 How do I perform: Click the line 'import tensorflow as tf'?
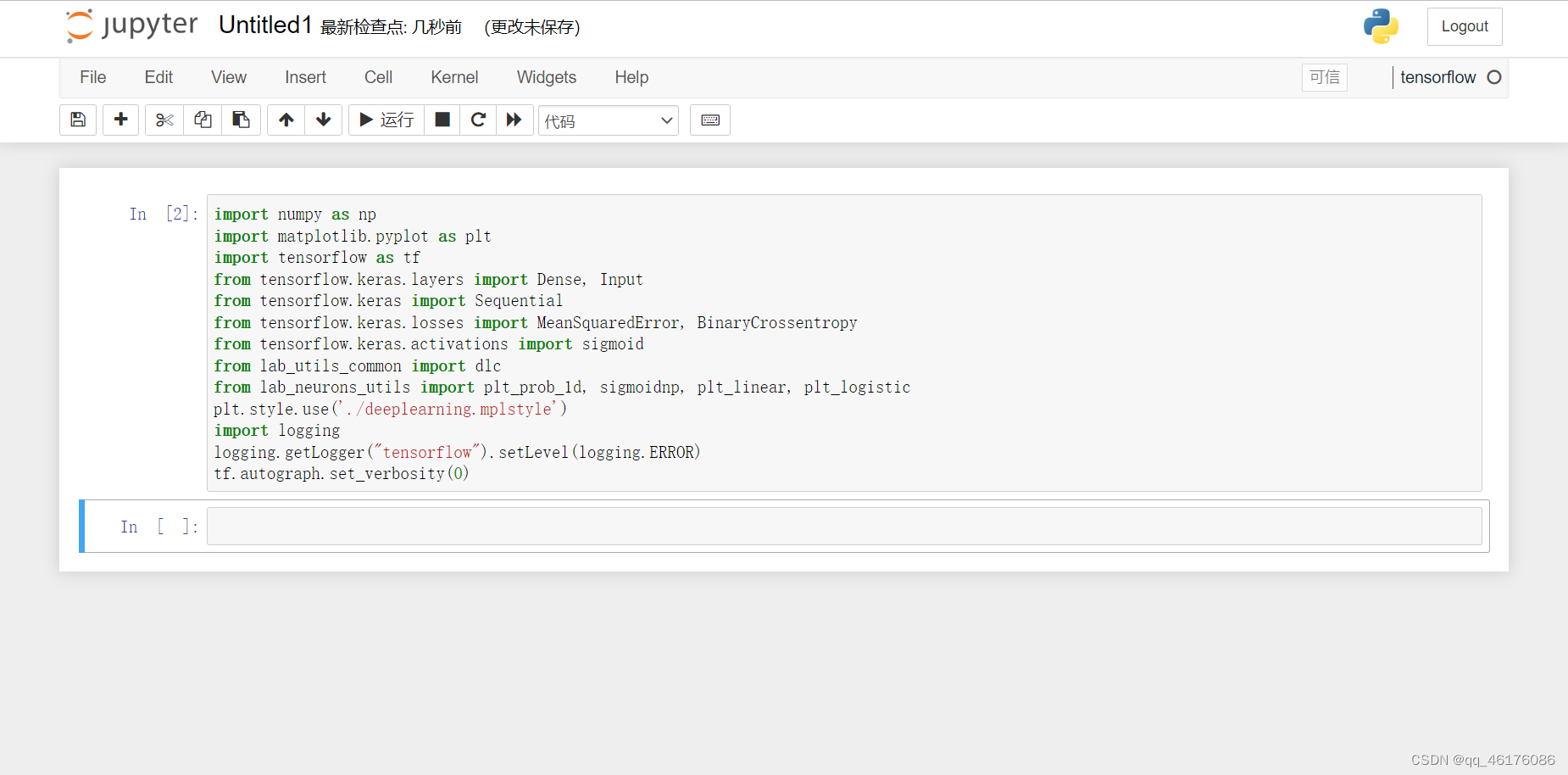(x=317, y=258)
